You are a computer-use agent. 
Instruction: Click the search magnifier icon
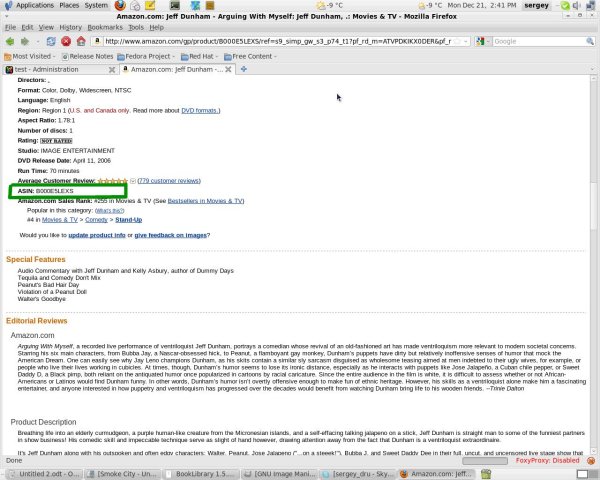tap(590, 41)
